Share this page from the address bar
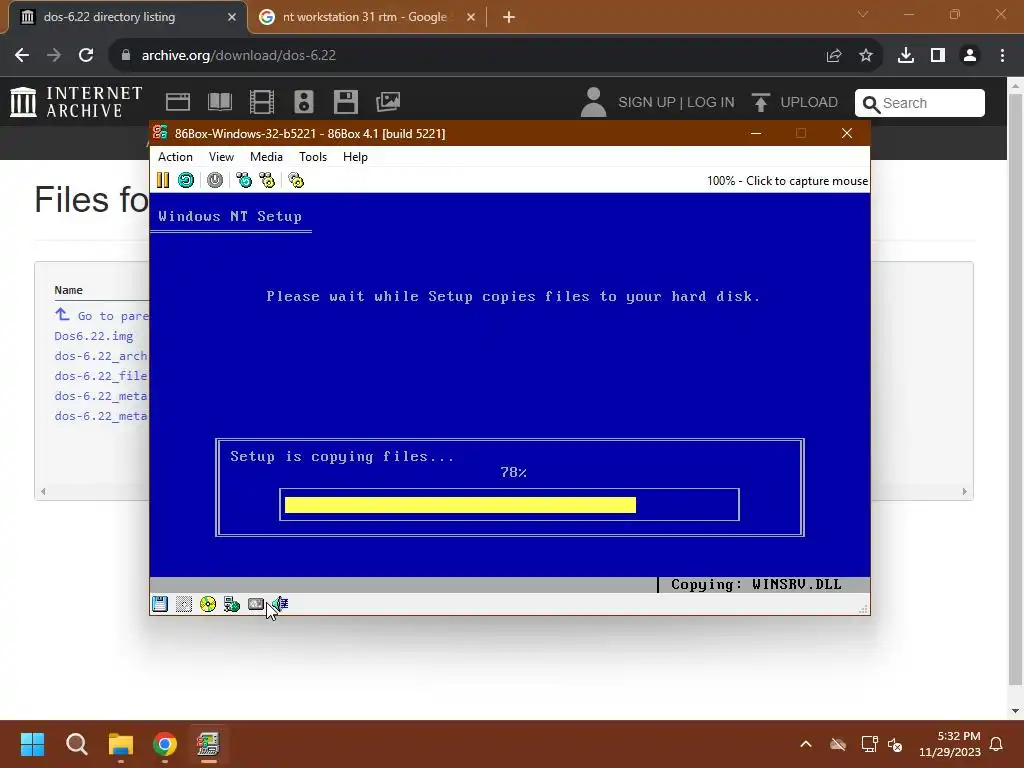The width and height of the screenshot is (1024, 768). tap(834, 56)
